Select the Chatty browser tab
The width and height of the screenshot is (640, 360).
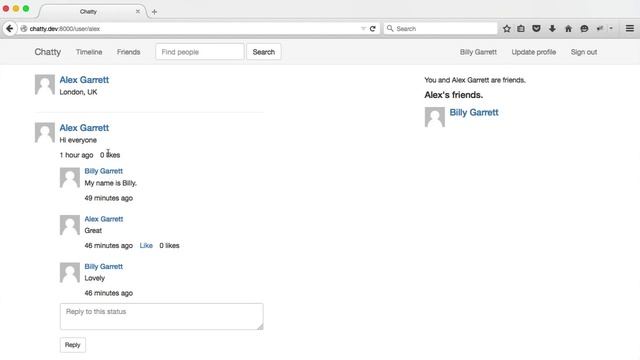(x=89, y=11)
